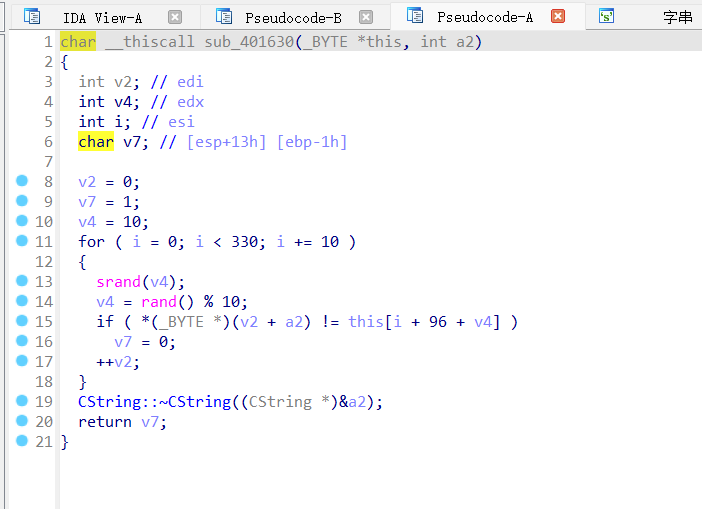Click the function name sub_401630
The width and height of the screenshot is (702, 509).
248,42
